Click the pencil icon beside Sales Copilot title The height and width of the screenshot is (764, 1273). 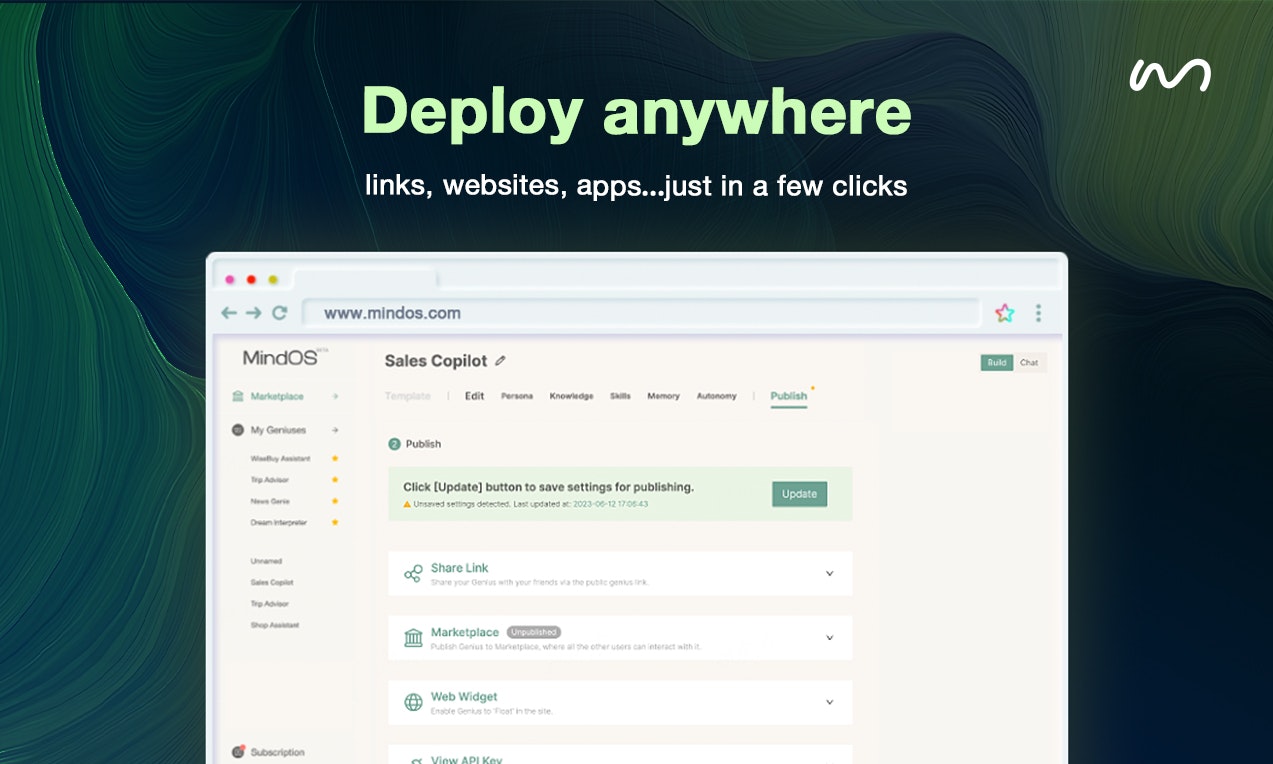click(500, 361)
